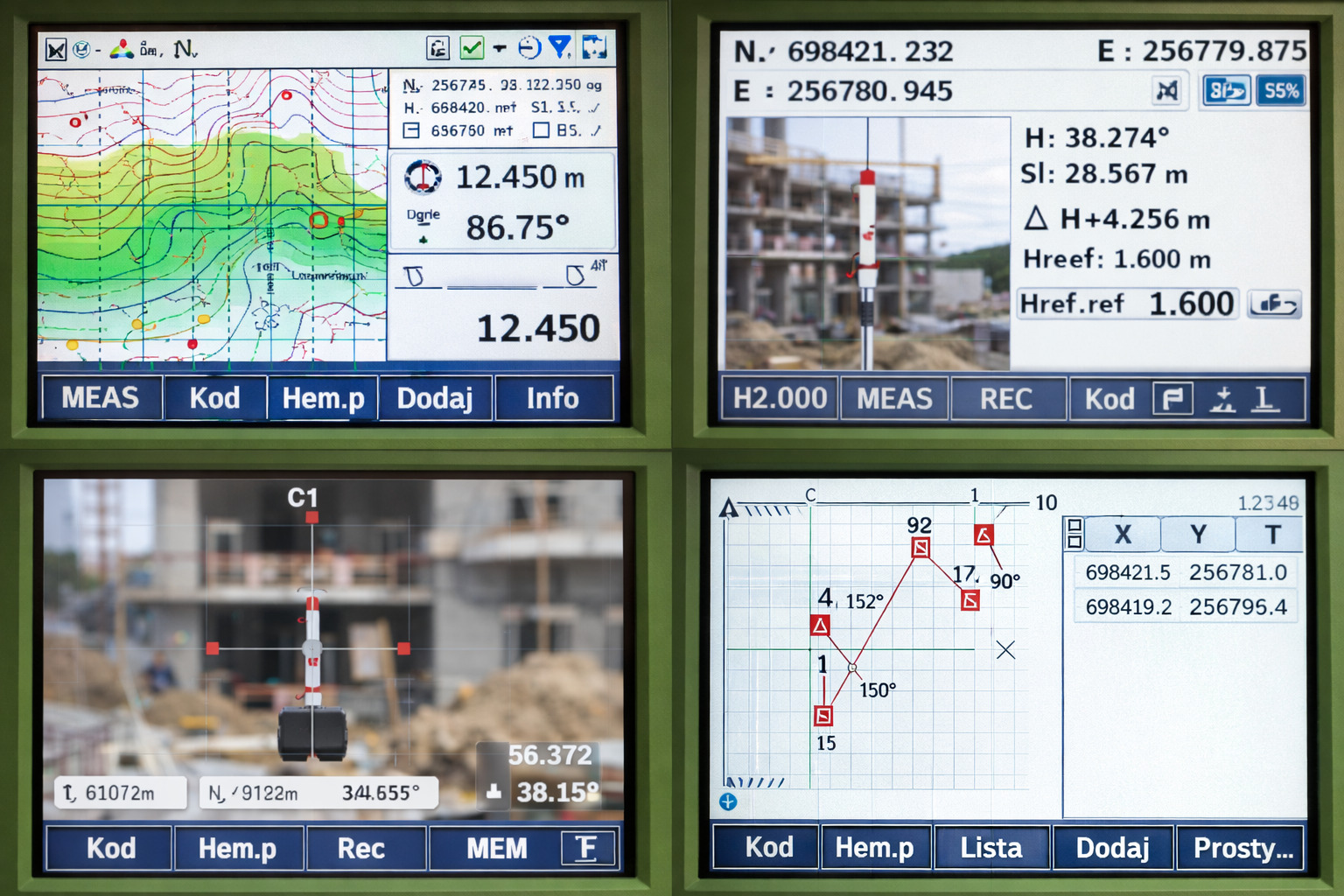Click the blue funnel filter icon
Screen dimensions: 1344x896
point(560,47)
